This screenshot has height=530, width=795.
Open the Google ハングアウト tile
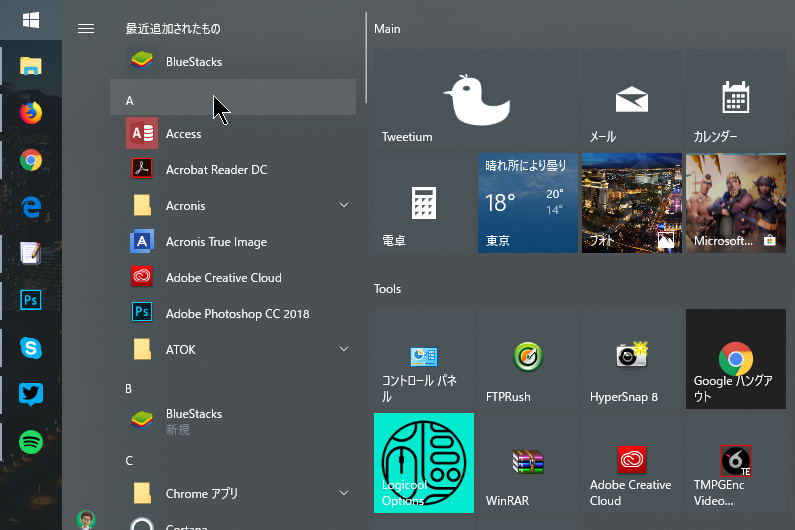(x=736, y=359)
